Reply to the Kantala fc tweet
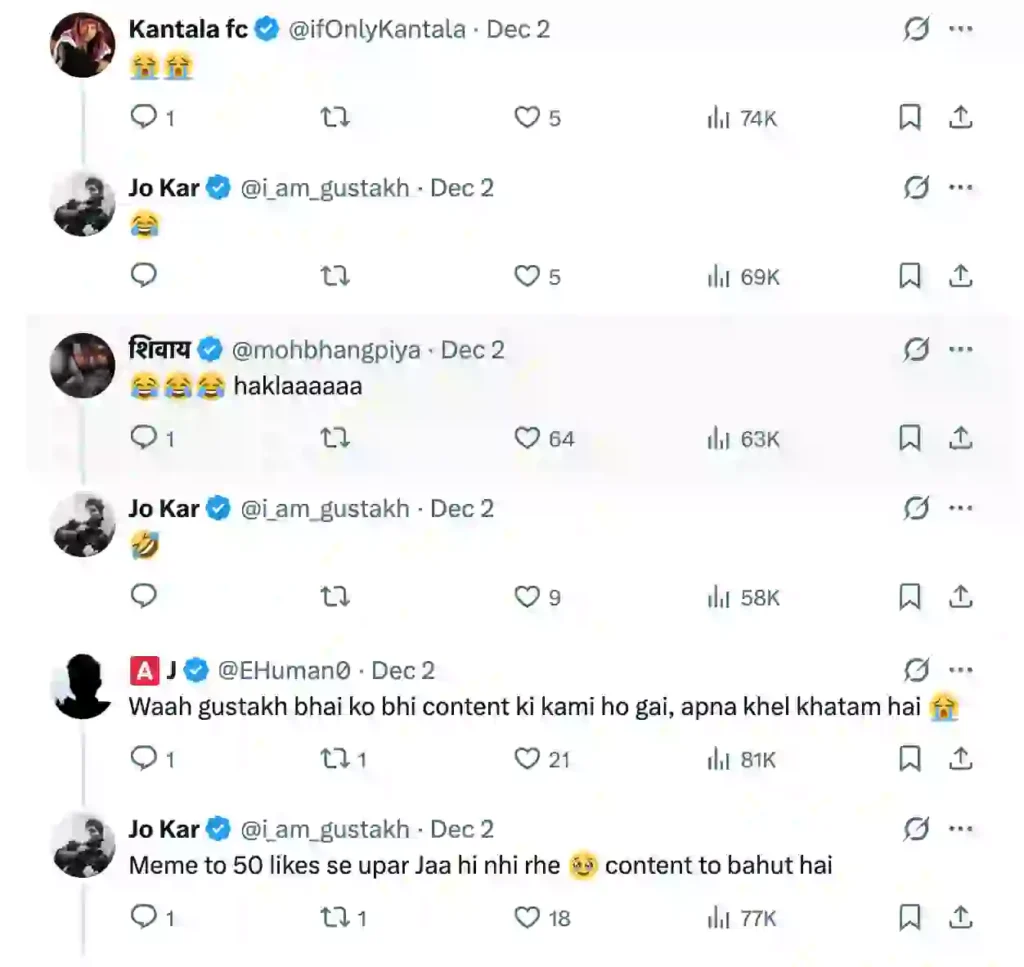Image resolution: width=1024 pixels, height=967 pixels. (145, 118)
